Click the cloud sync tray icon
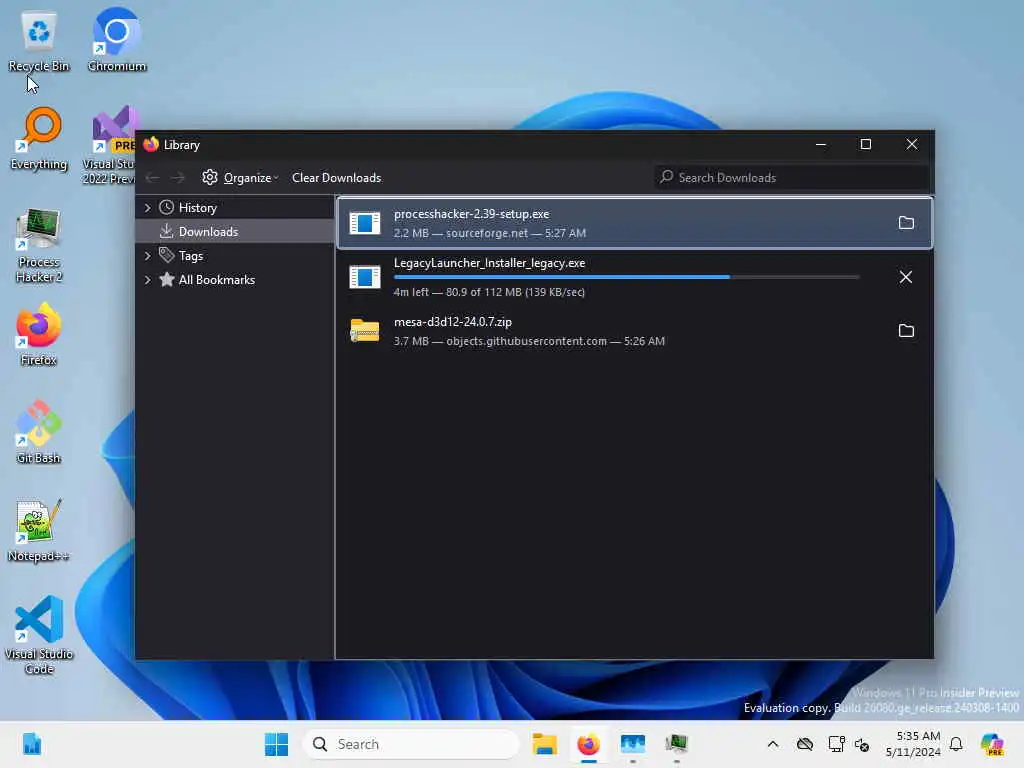This screenshot has height=768, width=1024. [805, 744]
